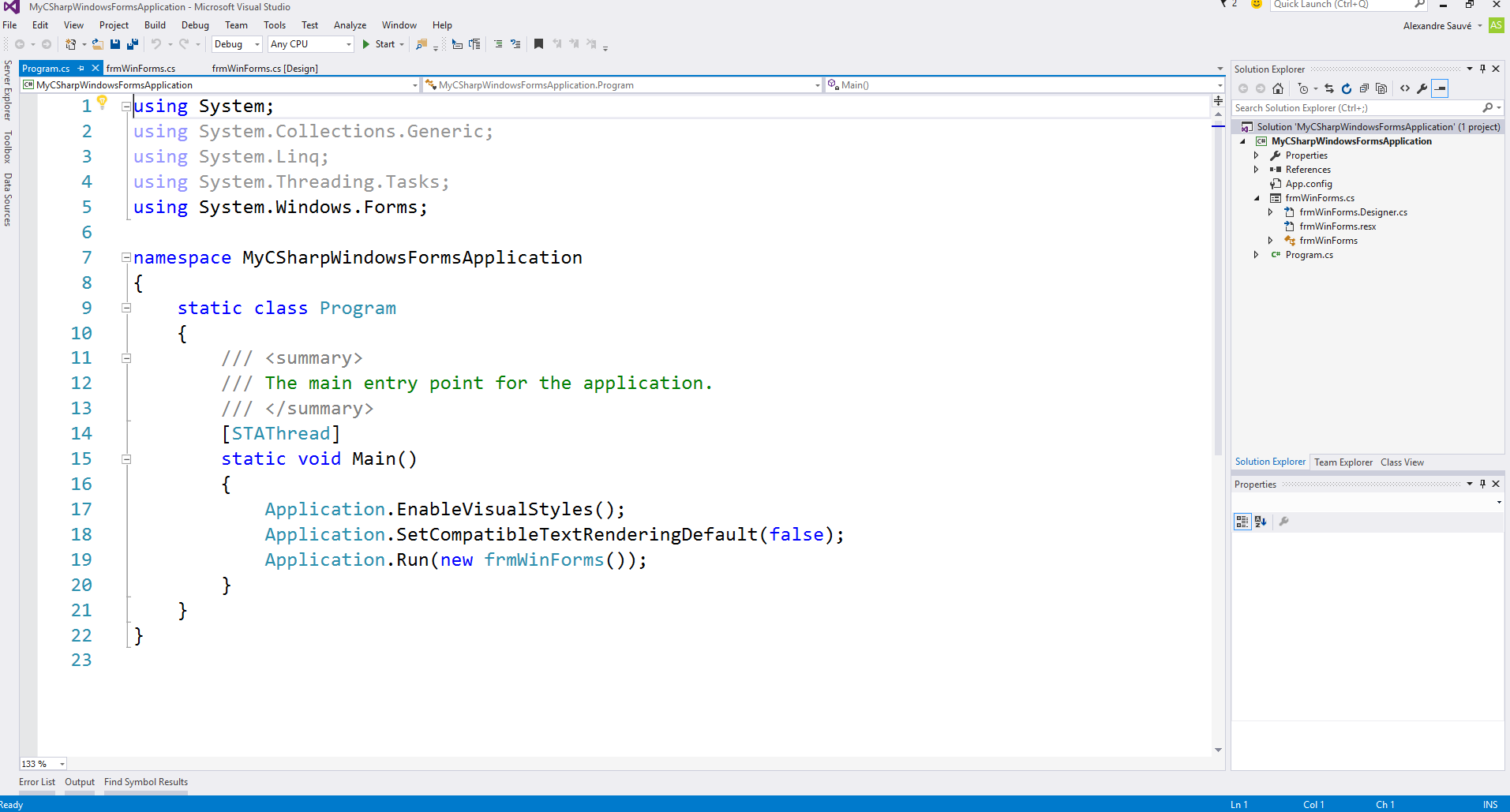Open the Error List panel

[x=37, y=782]
